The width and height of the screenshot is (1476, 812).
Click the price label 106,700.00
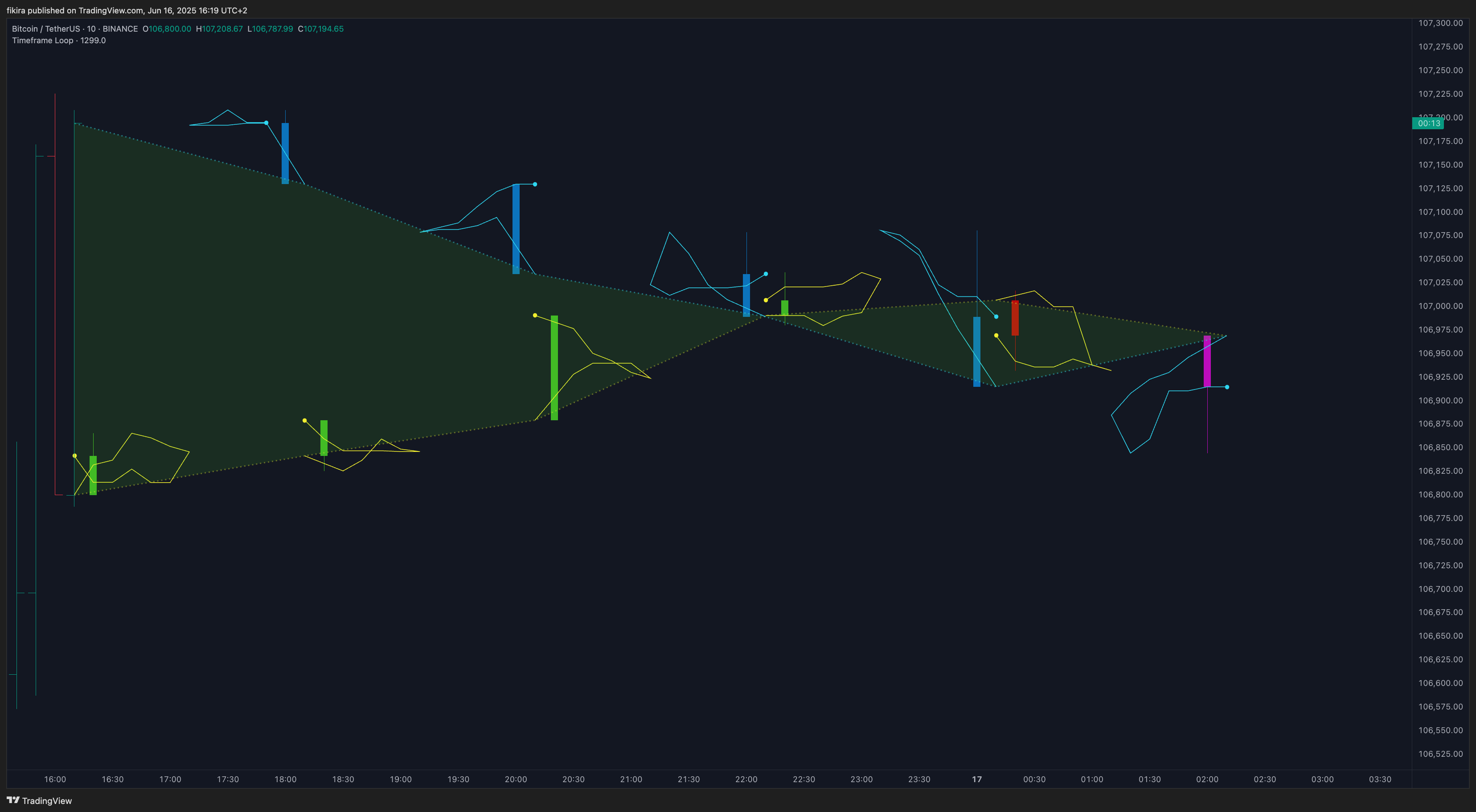click(1440, 589)
